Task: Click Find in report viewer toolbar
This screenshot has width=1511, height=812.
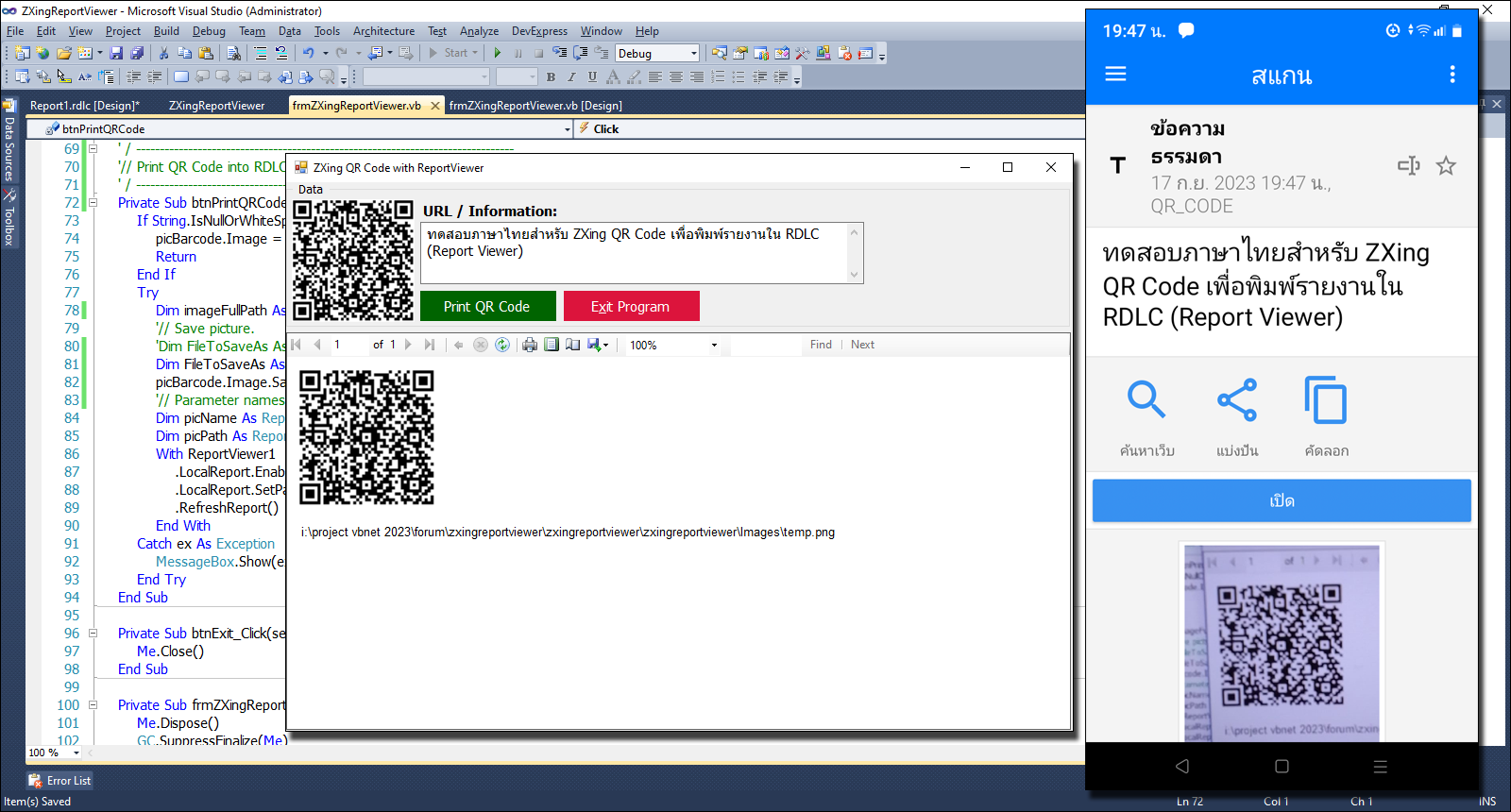Action: coord(821,345)
